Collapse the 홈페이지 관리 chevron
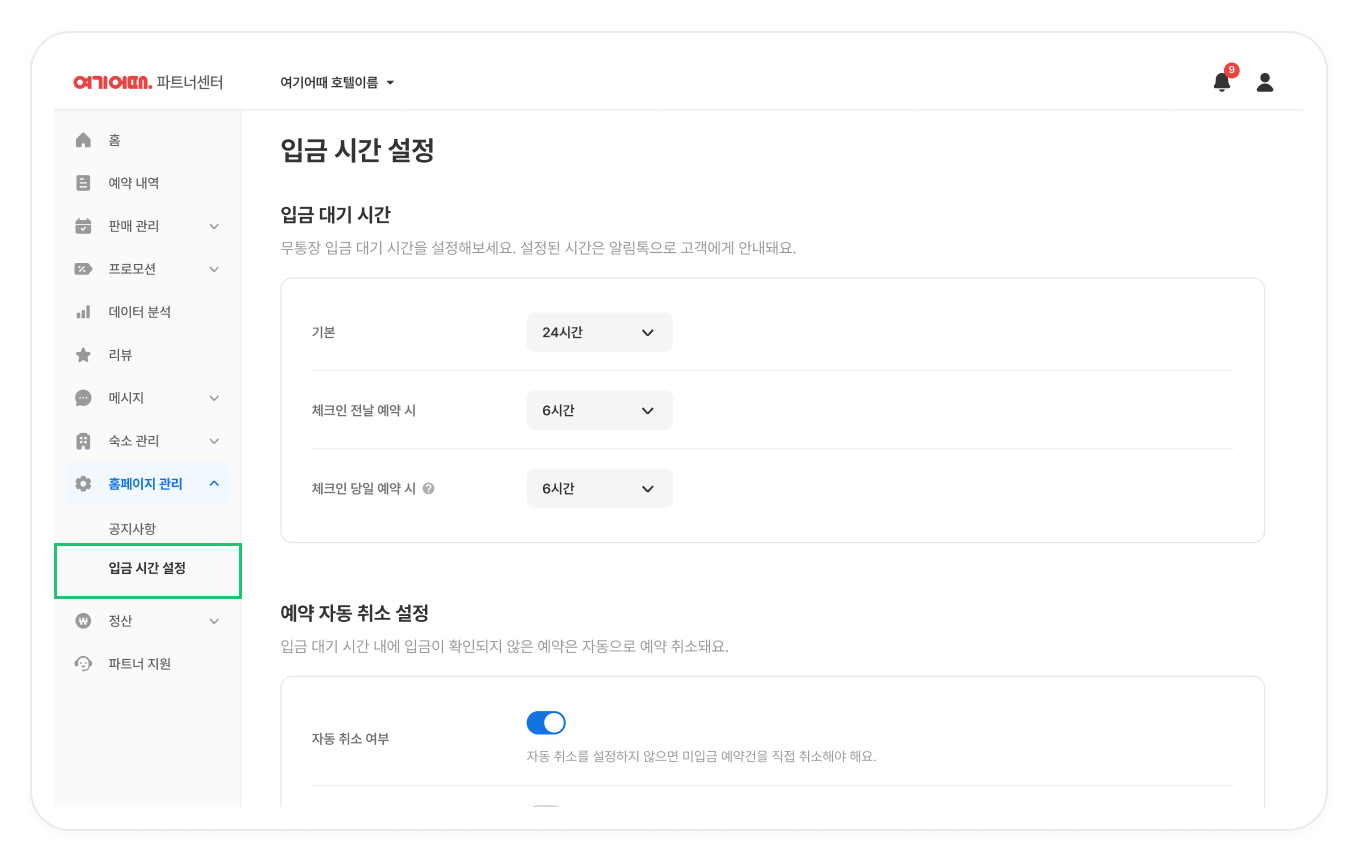The image size is (1358, 868). pos(214,484)
